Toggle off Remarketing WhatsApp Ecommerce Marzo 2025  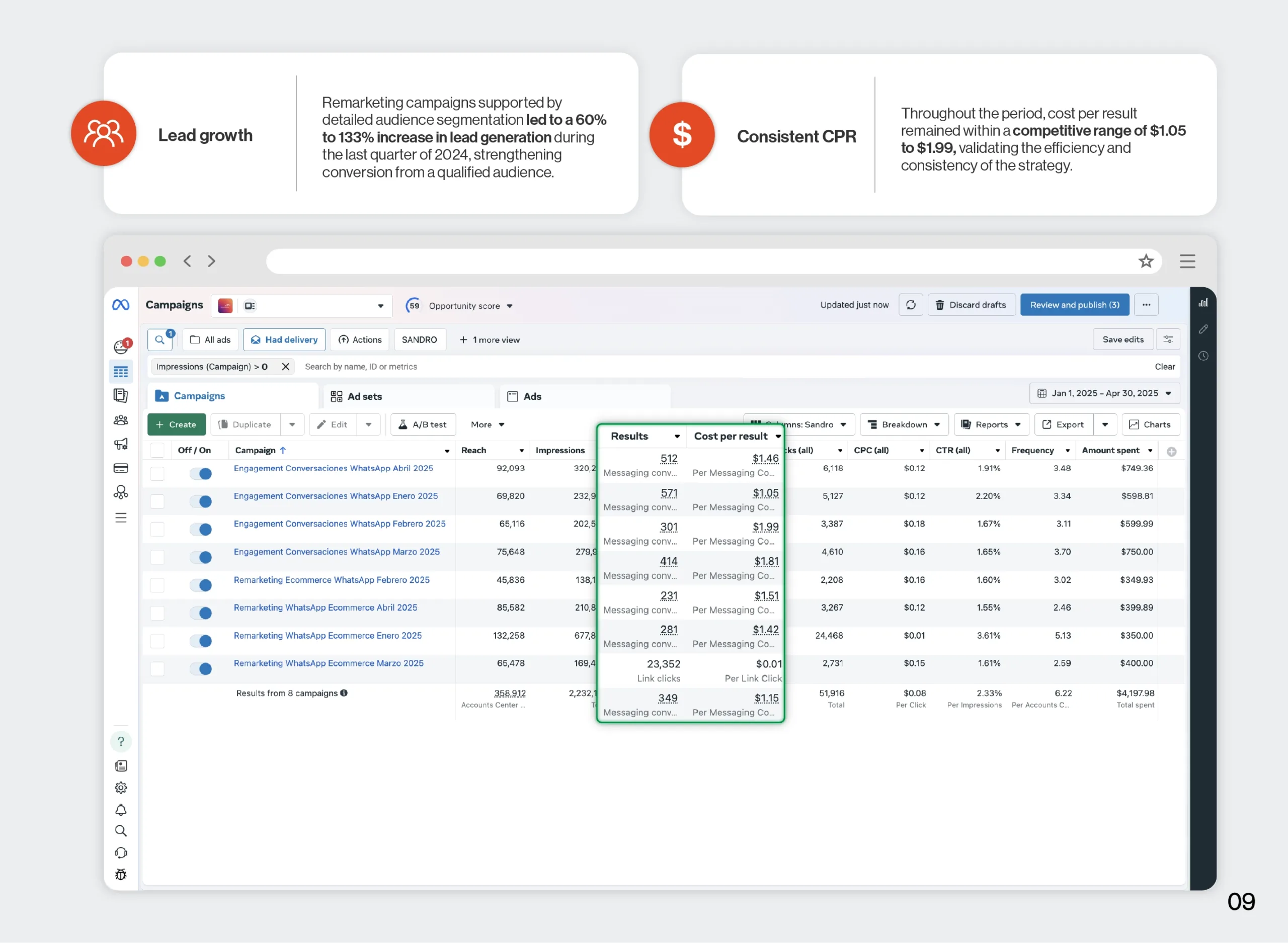[x=201, y=668]
